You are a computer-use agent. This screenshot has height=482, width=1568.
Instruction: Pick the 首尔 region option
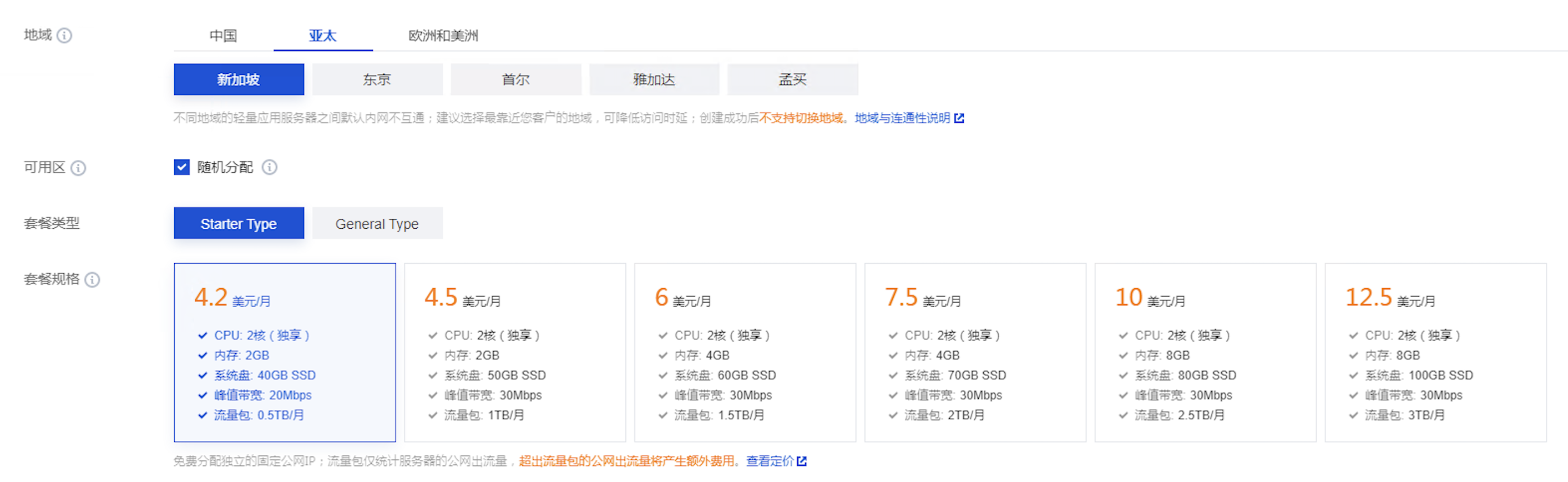click(x=515, y=79)
